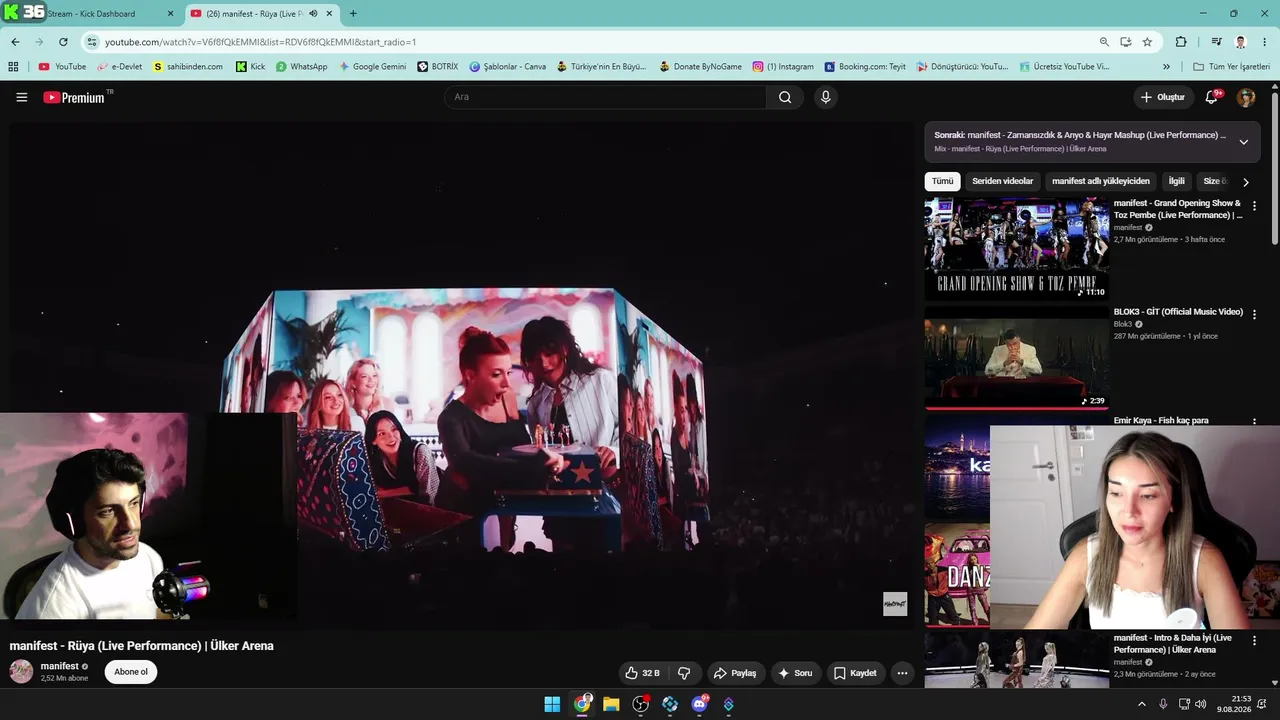
Task: Open Şablonlar - Canva bookmark
Action: [x=507, y=67]
